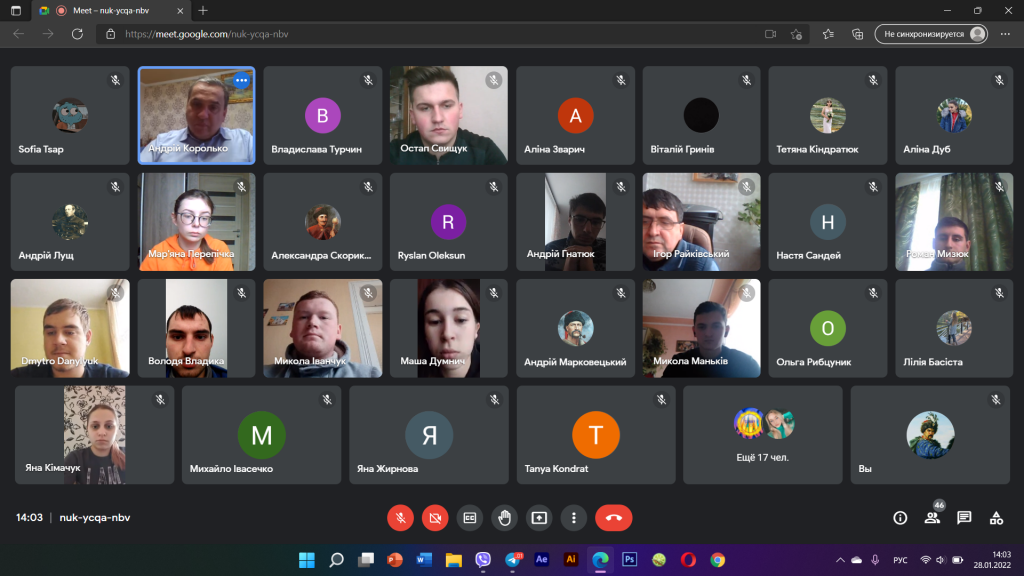Open the chat with everyone panel
Viewport: 1024px width, 576px height.
pos(964,517)
